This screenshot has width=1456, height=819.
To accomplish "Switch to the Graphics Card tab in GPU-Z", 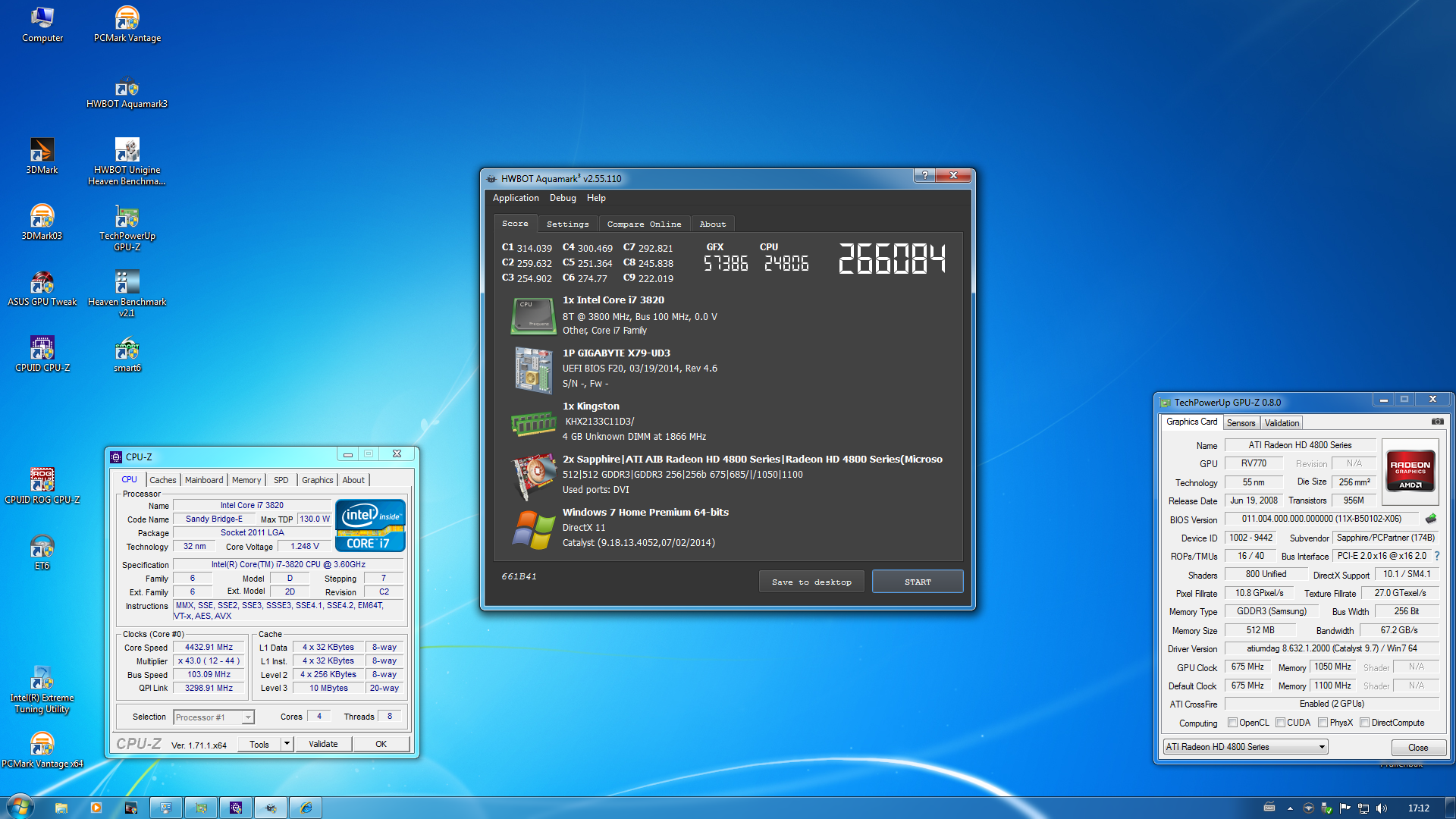I will coord(1191,422).
